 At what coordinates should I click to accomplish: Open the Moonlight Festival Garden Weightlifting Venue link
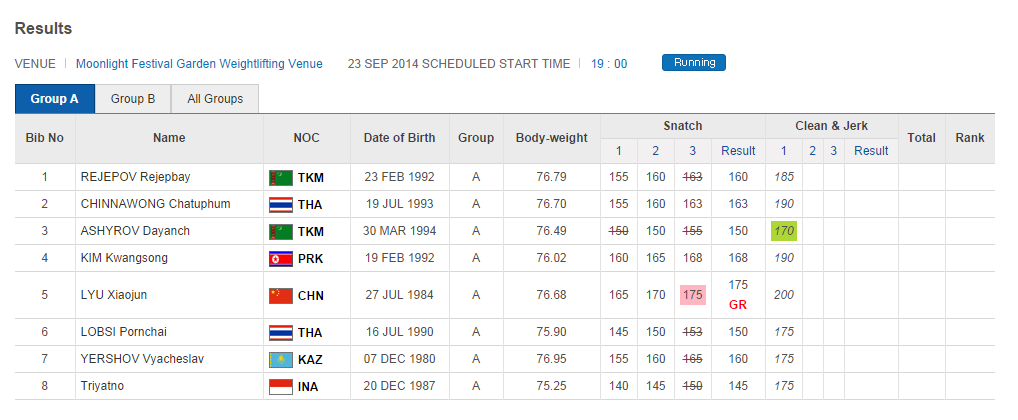pyautogui.click(x=199, y=63)
